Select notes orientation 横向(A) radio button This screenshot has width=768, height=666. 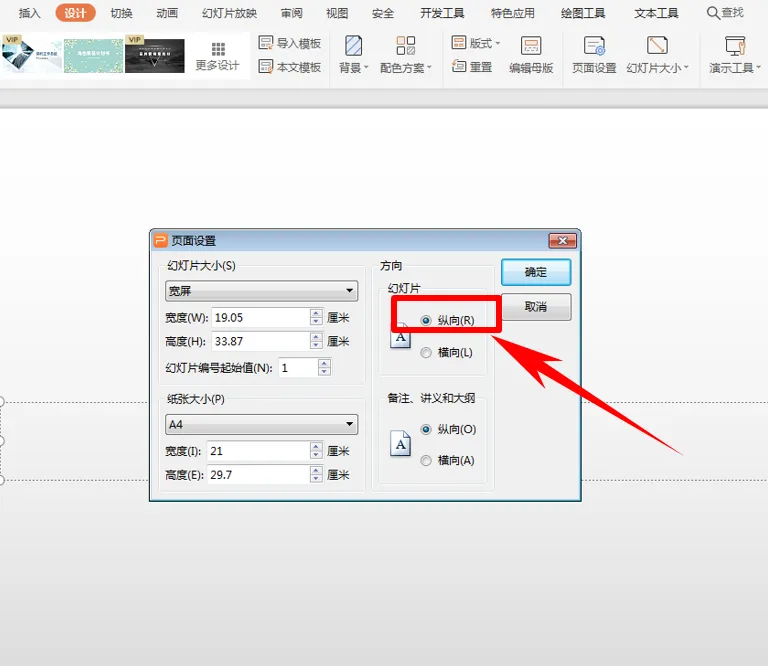tap(426, 460)
